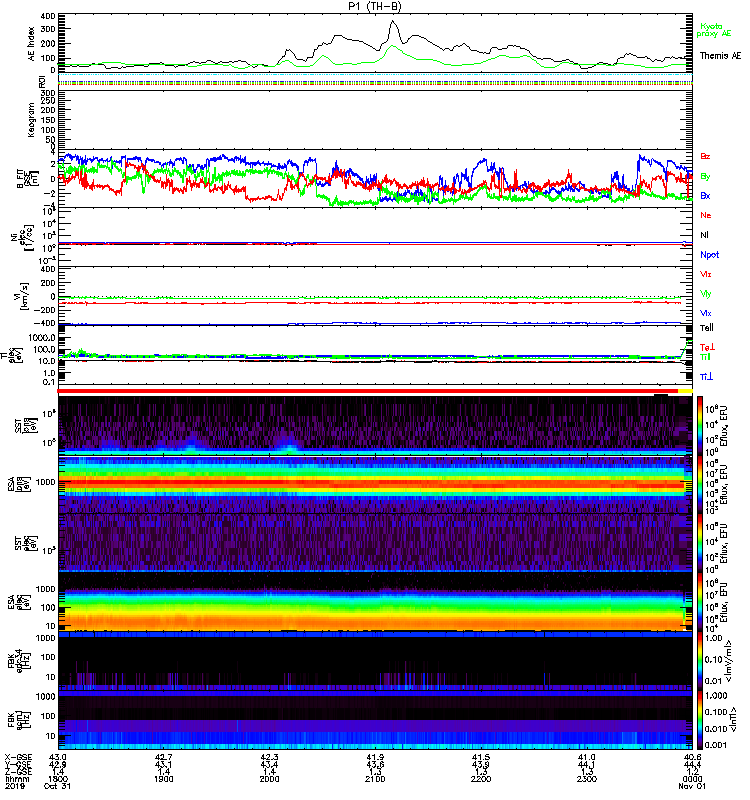Click the 1900 time tick label

point(164,779)
